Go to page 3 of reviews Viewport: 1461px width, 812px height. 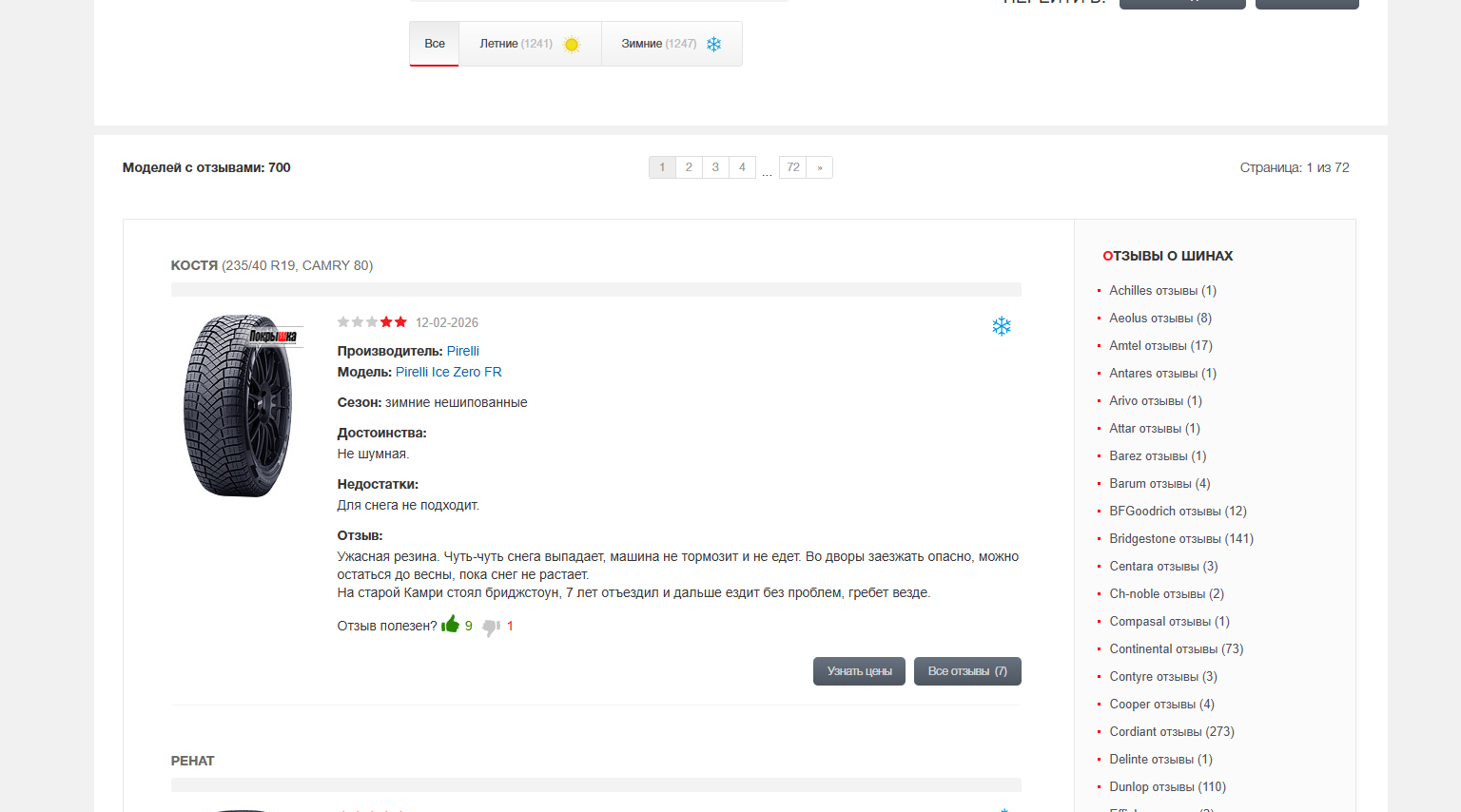tap(715, 167)
